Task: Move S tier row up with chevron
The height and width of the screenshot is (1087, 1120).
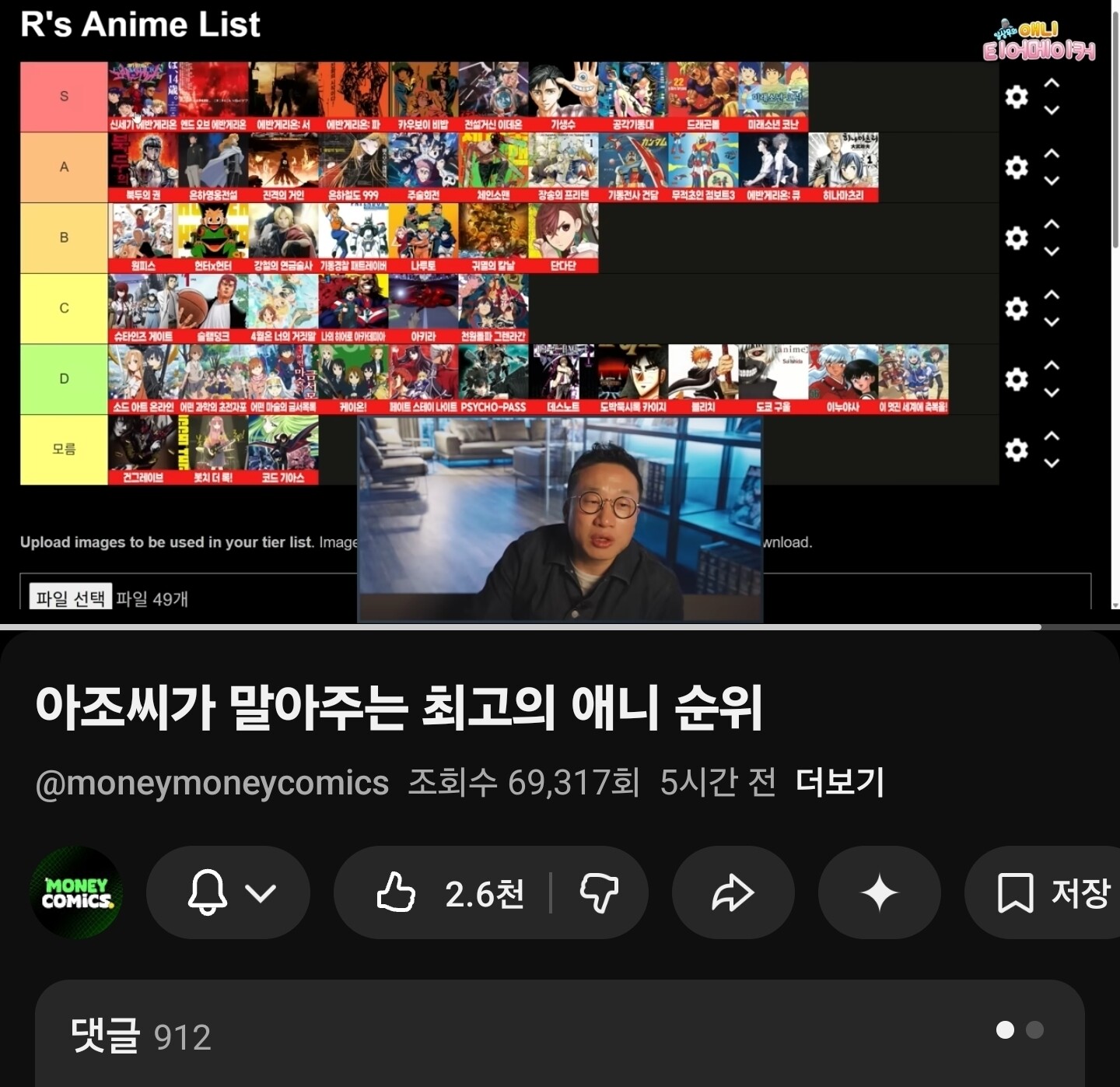Action: pyautogui.click(x=1052, y=83)
